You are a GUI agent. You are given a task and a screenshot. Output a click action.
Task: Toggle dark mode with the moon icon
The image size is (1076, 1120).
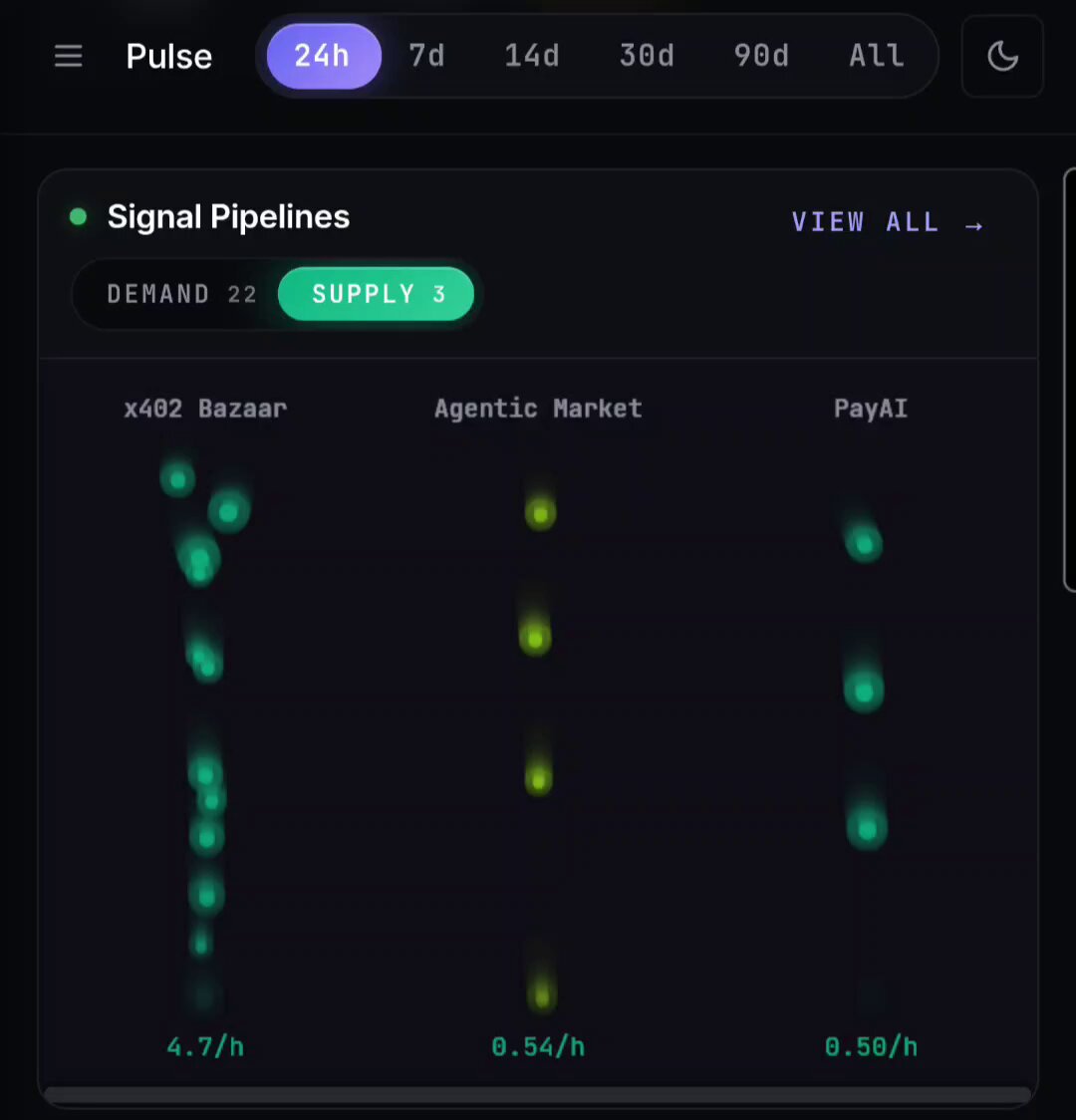[x=1002, y=57]
